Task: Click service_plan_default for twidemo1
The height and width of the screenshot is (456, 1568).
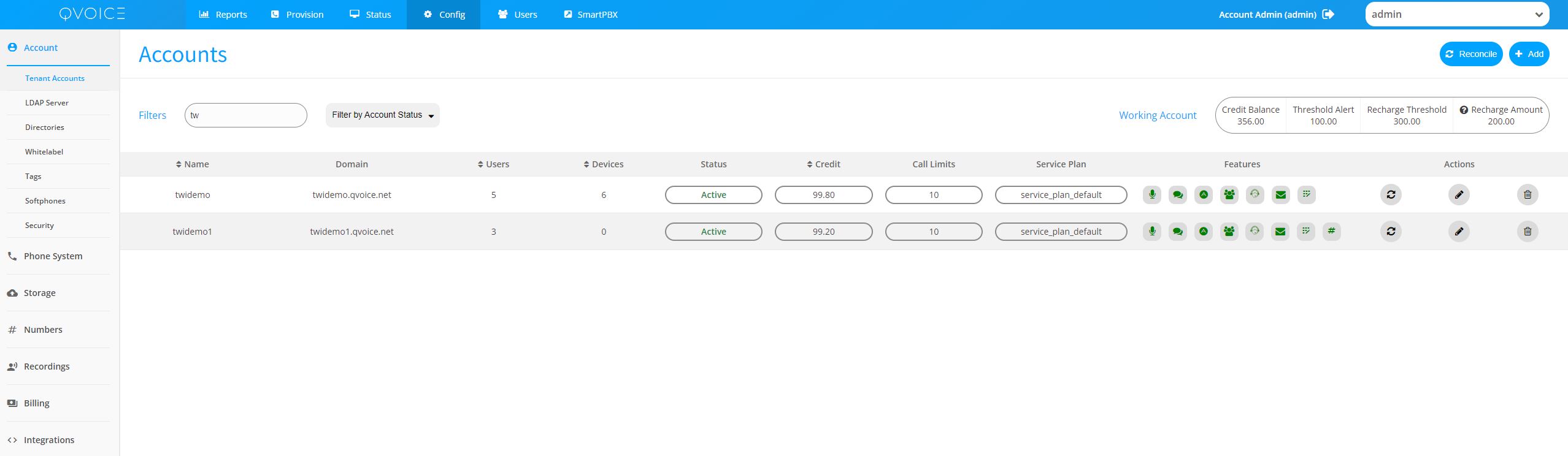Action: (x=1061, y=232)
